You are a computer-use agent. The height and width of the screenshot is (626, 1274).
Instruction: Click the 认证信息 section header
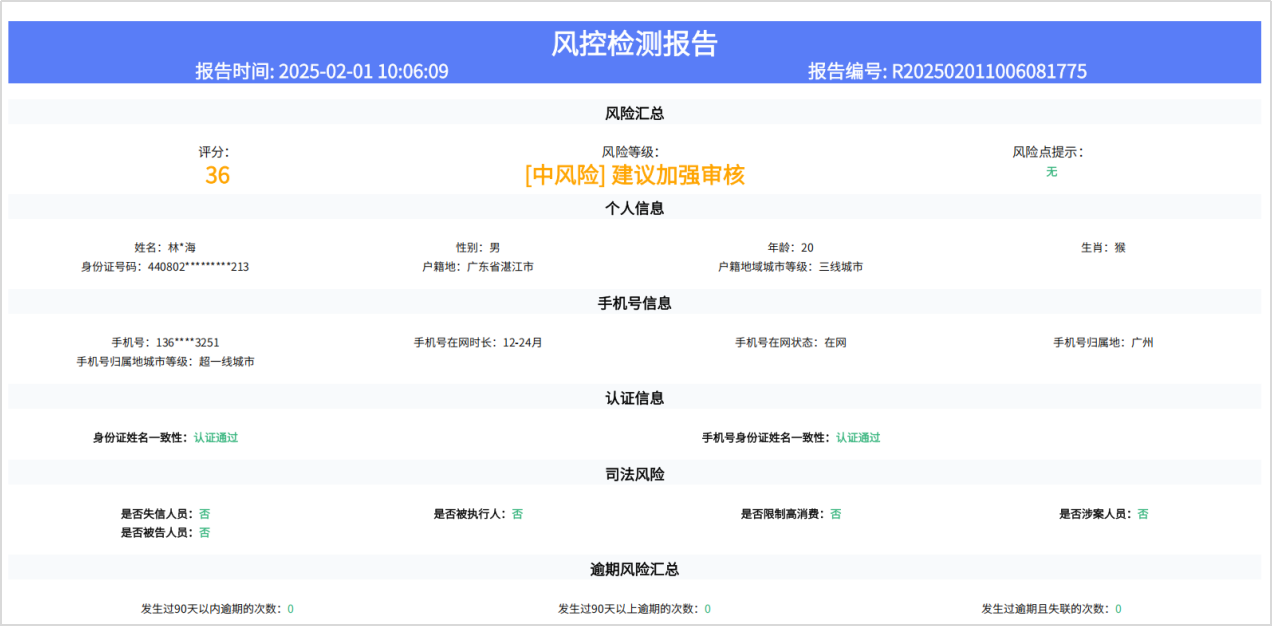(x=636, y=397)
